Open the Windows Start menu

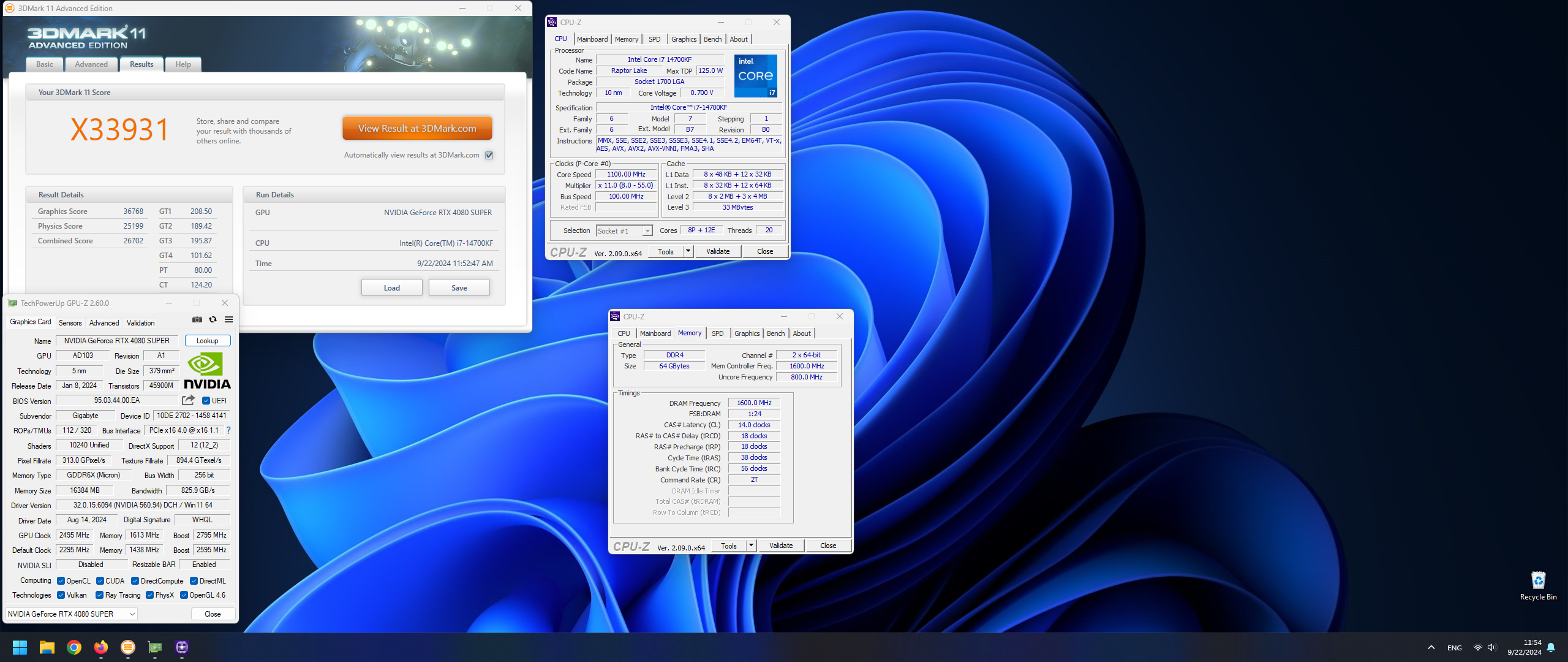click(20, 647)
